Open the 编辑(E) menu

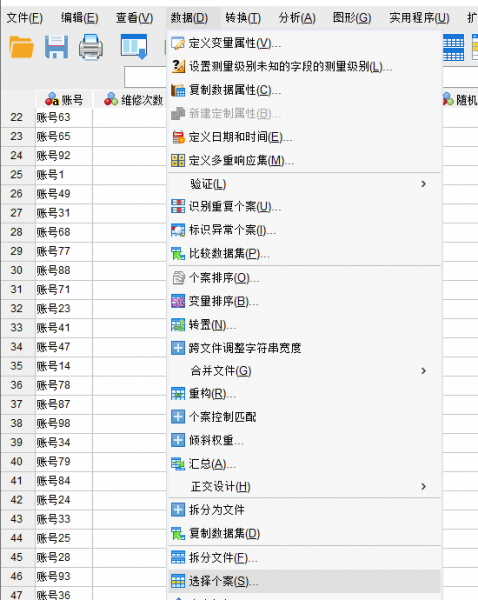click(x=80, y=18)
